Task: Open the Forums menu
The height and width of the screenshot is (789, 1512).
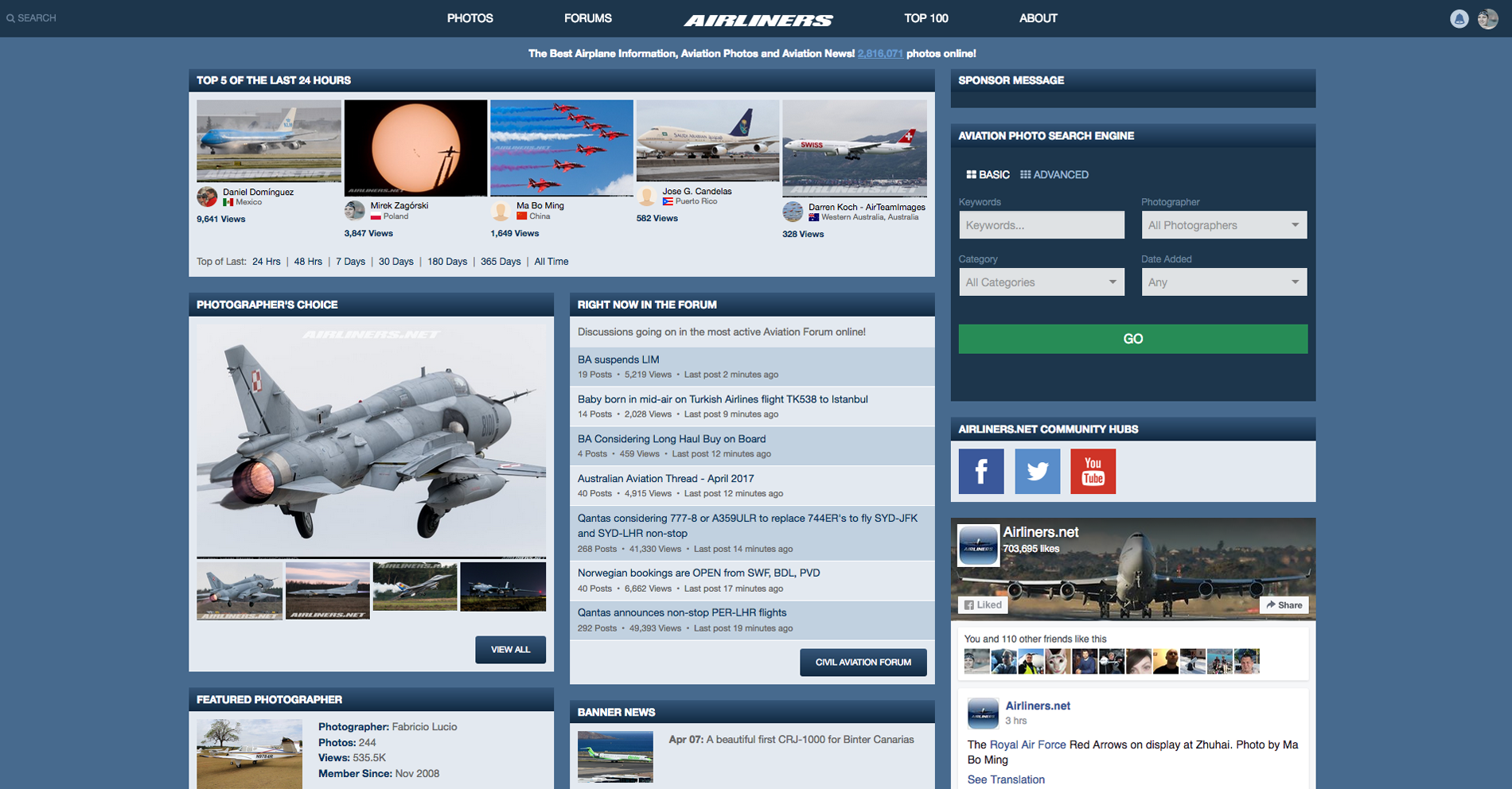Action: pos(587,18)
